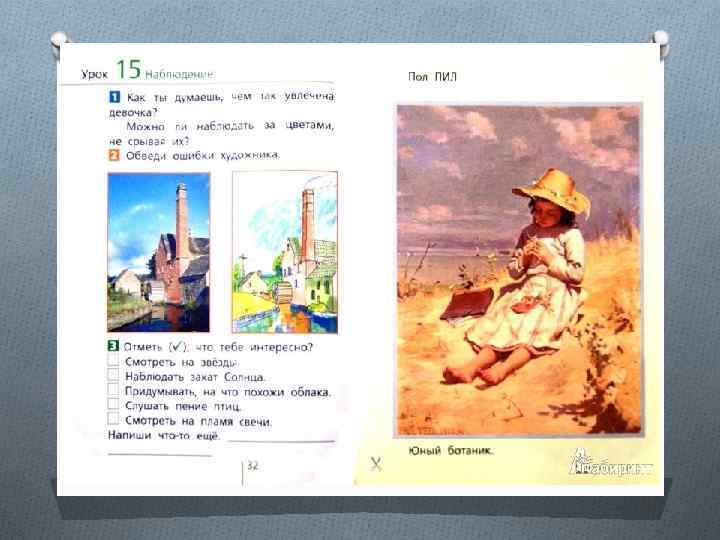Screen dimensions: 720x540
Task: Click the artist name 'Пол ПИЛ'
Action: point(433,77)
